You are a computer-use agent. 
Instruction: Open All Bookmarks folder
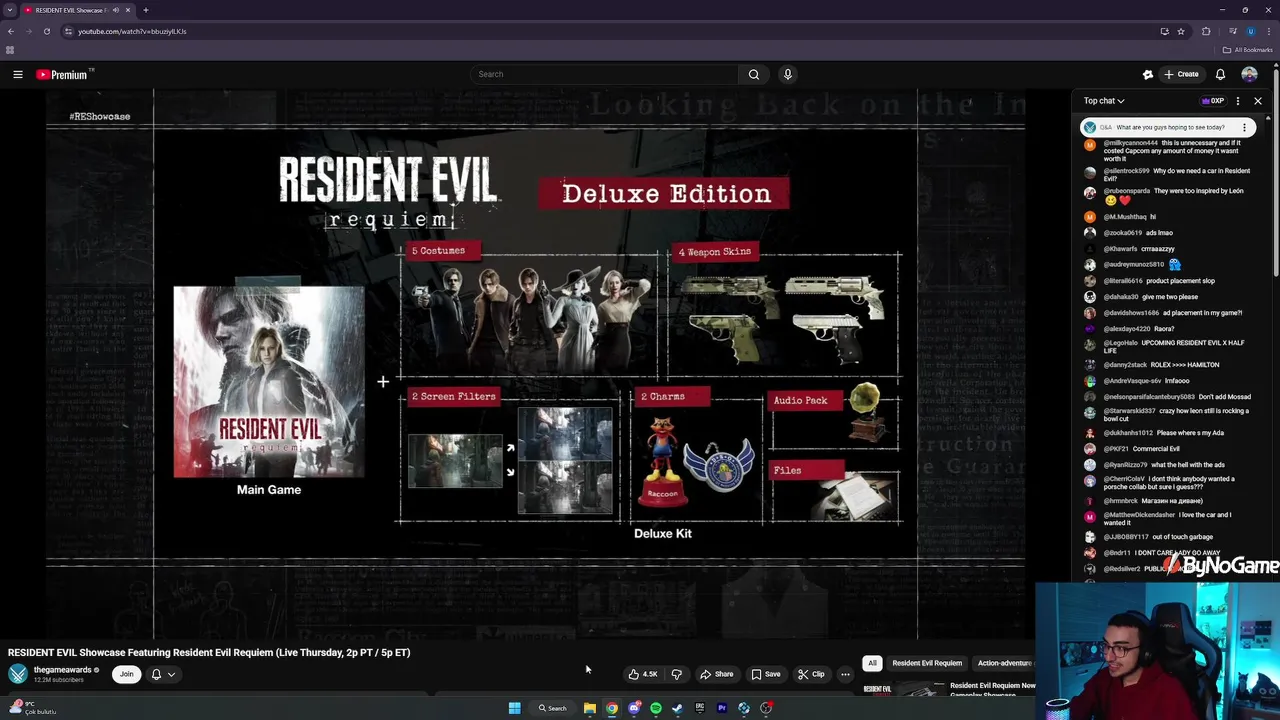1247,50
